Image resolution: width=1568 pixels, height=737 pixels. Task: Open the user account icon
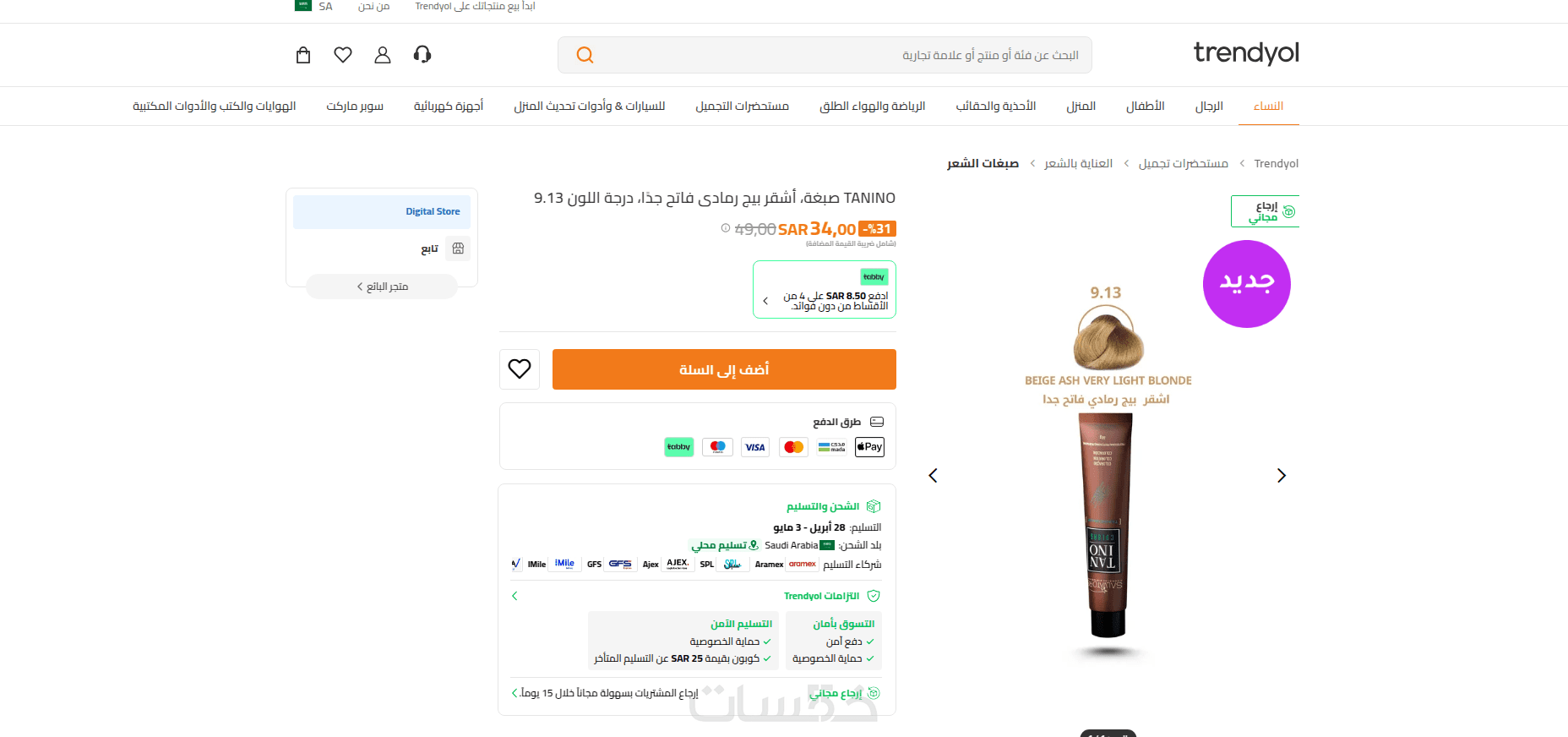[383, 55]
